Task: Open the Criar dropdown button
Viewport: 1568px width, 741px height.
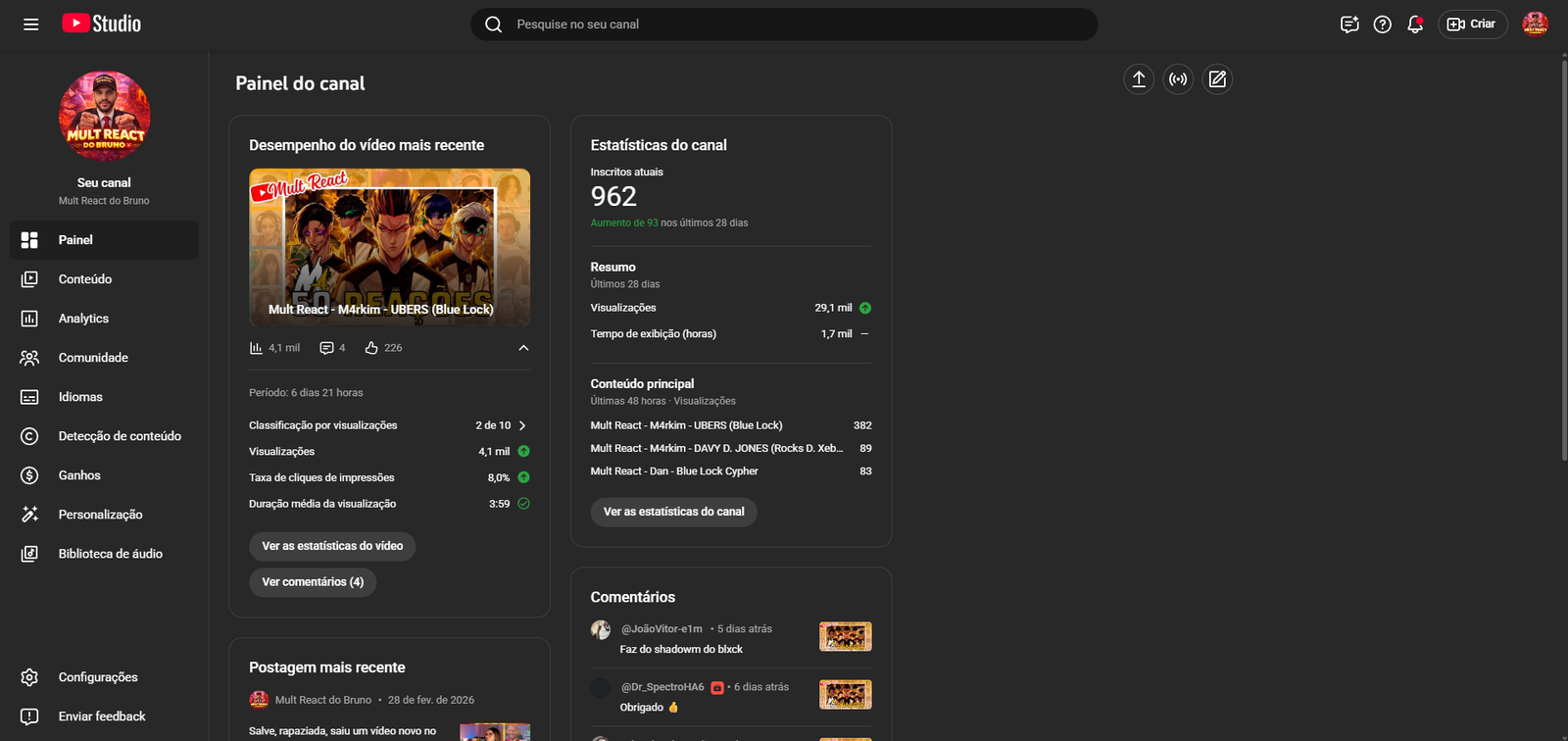Action: coord(1472,25)
